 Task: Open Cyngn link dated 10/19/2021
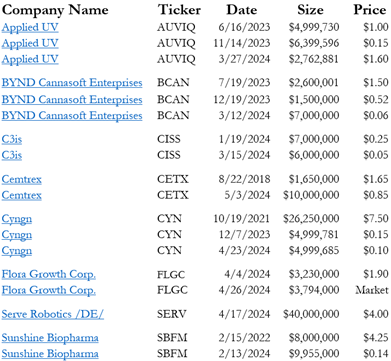coord(17,220)
